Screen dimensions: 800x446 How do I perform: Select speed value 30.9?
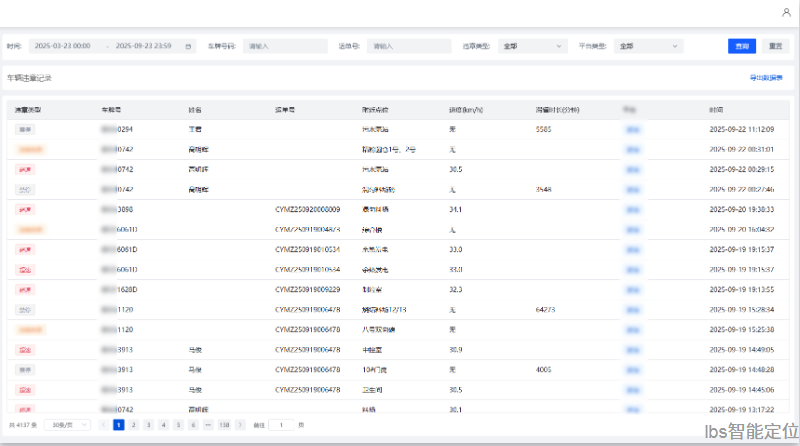(x=456, y=350)
